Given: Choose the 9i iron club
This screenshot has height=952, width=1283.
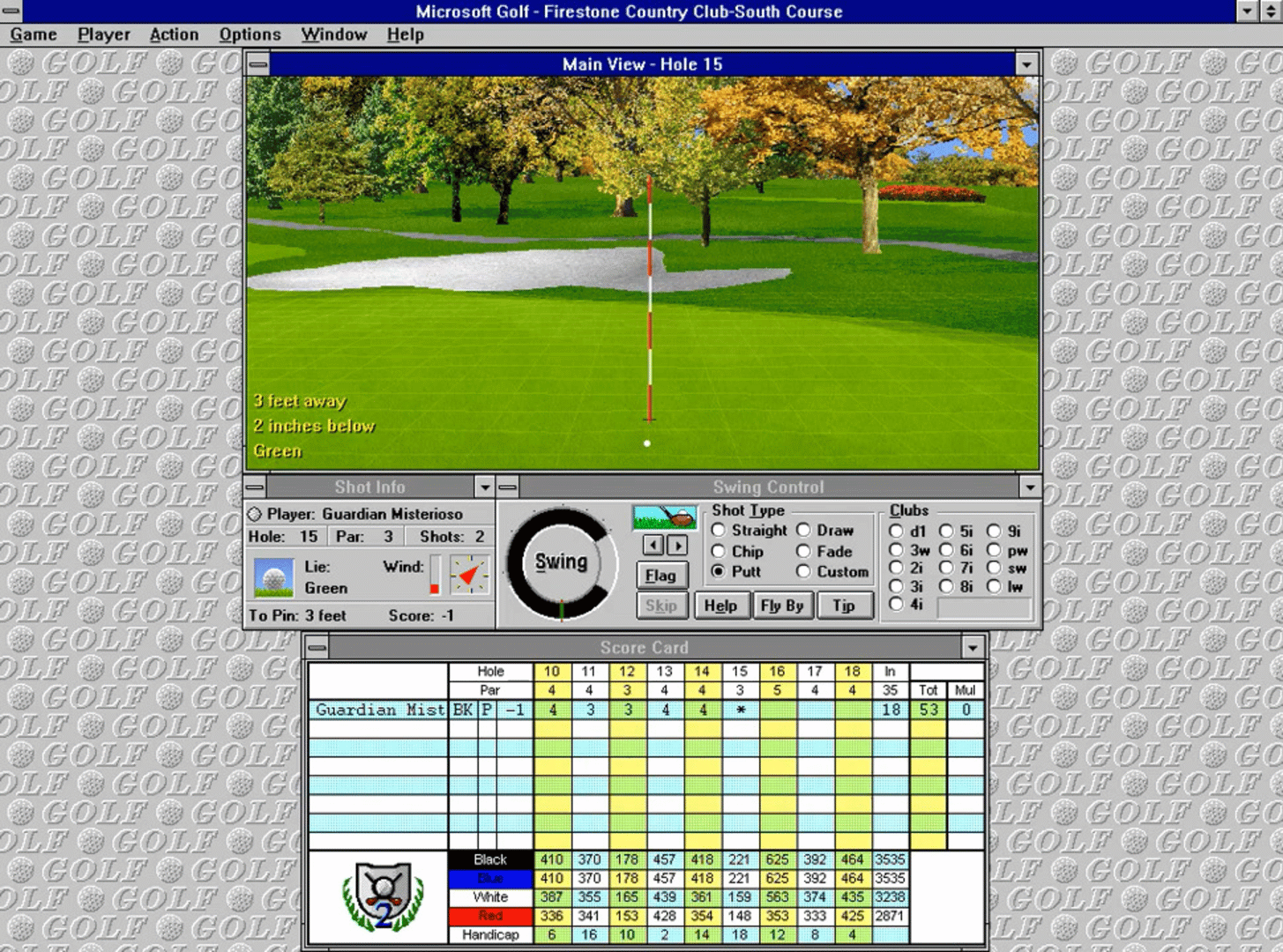Looking at the screenshot, I should 1004,532.
